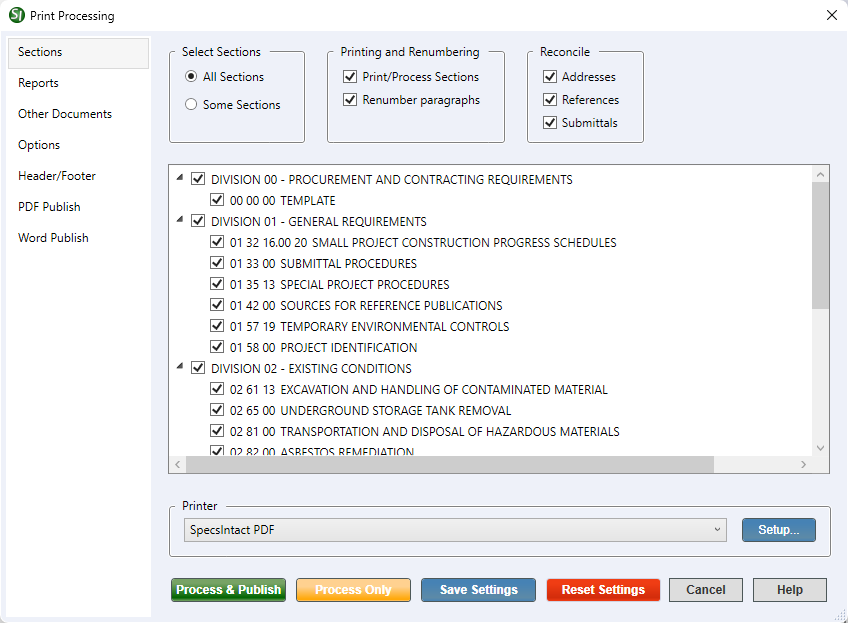848x623 pixels.
Task: Select 01 58 00 PROJECT IDENTIFICATION row text
Action: click(323, 348)
